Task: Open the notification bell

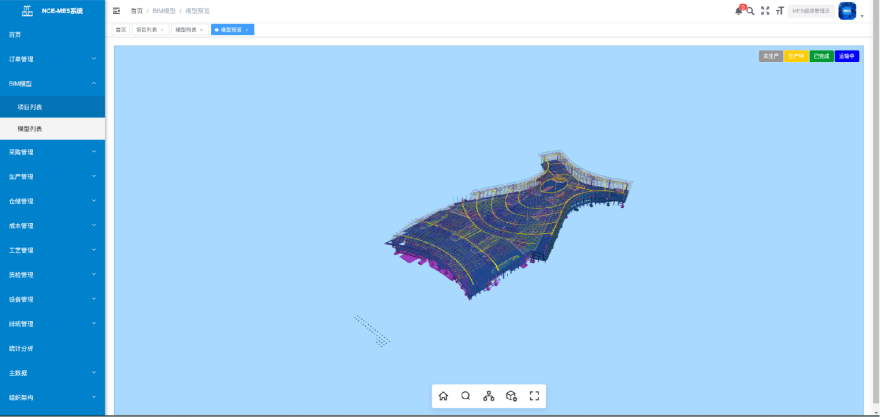Action: [739, 11]
